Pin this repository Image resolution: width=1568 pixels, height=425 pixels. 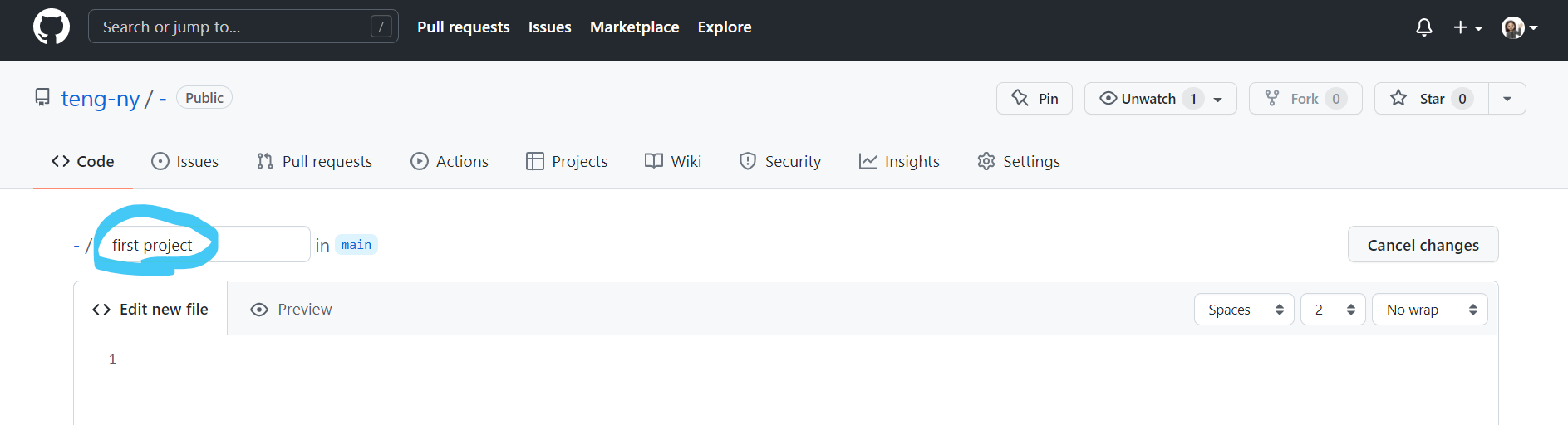coord(1035,99)
